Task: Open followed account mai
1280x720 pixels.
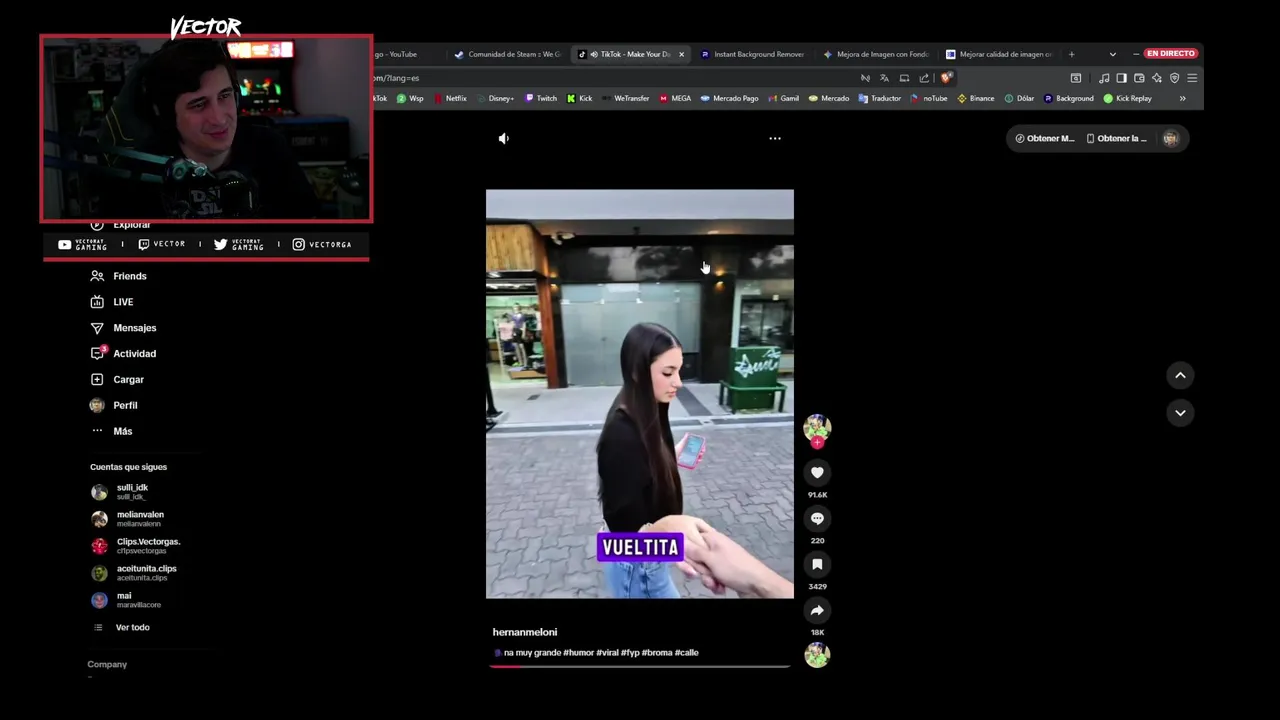Action: point(125,599)
